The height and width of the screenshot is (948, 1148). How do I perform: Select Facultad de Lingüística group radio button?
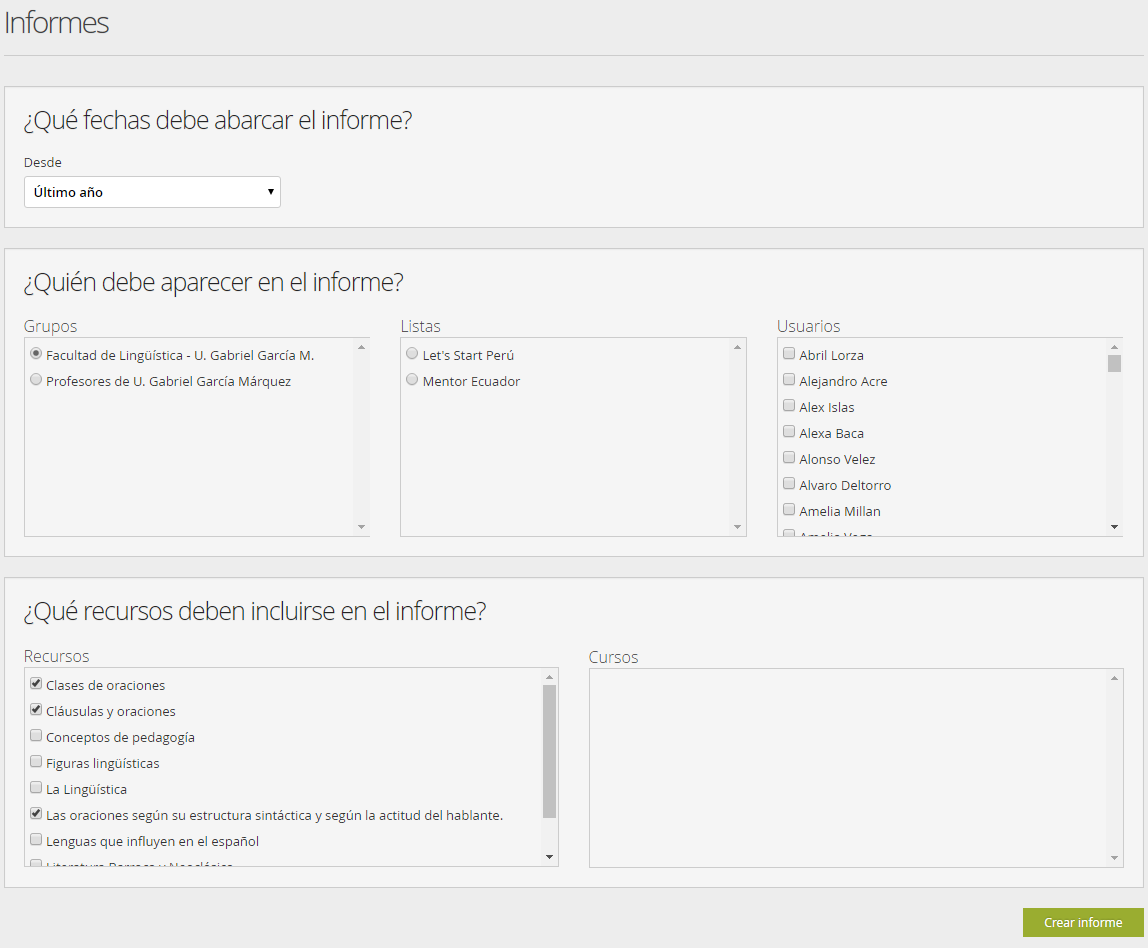click(37, 354)
